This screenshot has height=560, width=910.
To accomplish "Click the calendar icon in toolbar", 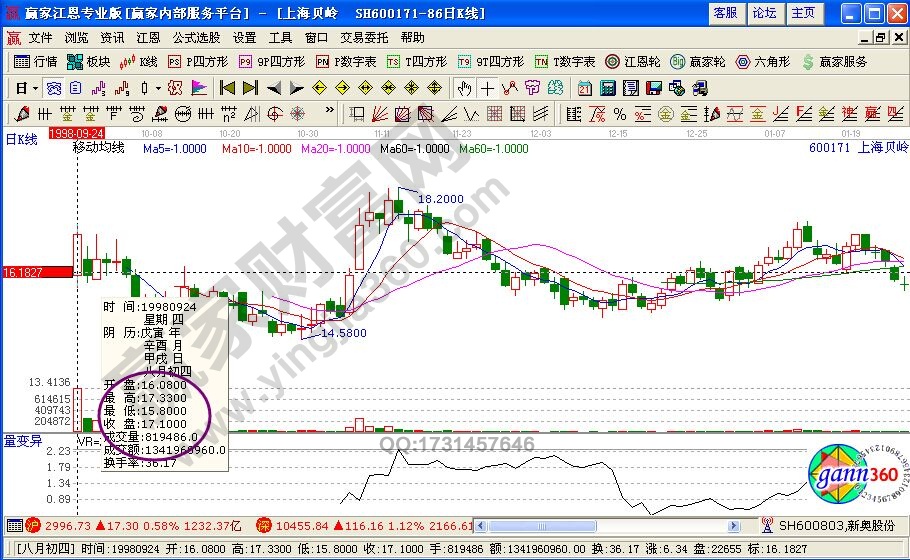I will pos(585,87).
